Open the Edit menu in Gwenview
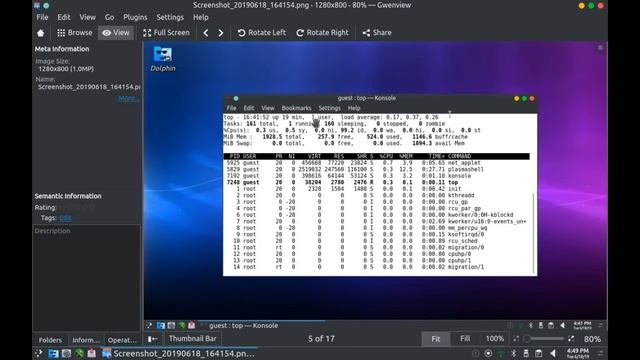Screen dimensions: 640x360 tap(64, 17)
